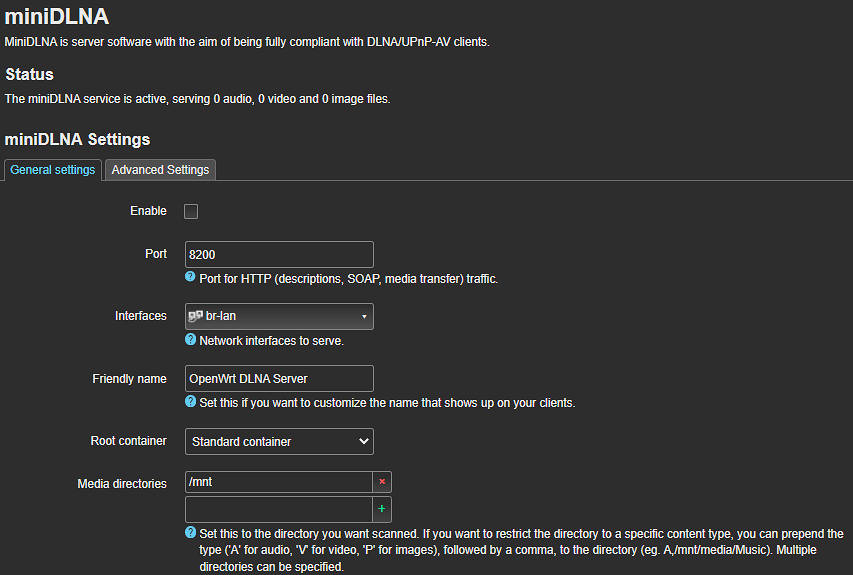Viewport: 853px width, 575px height.
Task: Click the Media directories label
Action: tap(122, 484)
